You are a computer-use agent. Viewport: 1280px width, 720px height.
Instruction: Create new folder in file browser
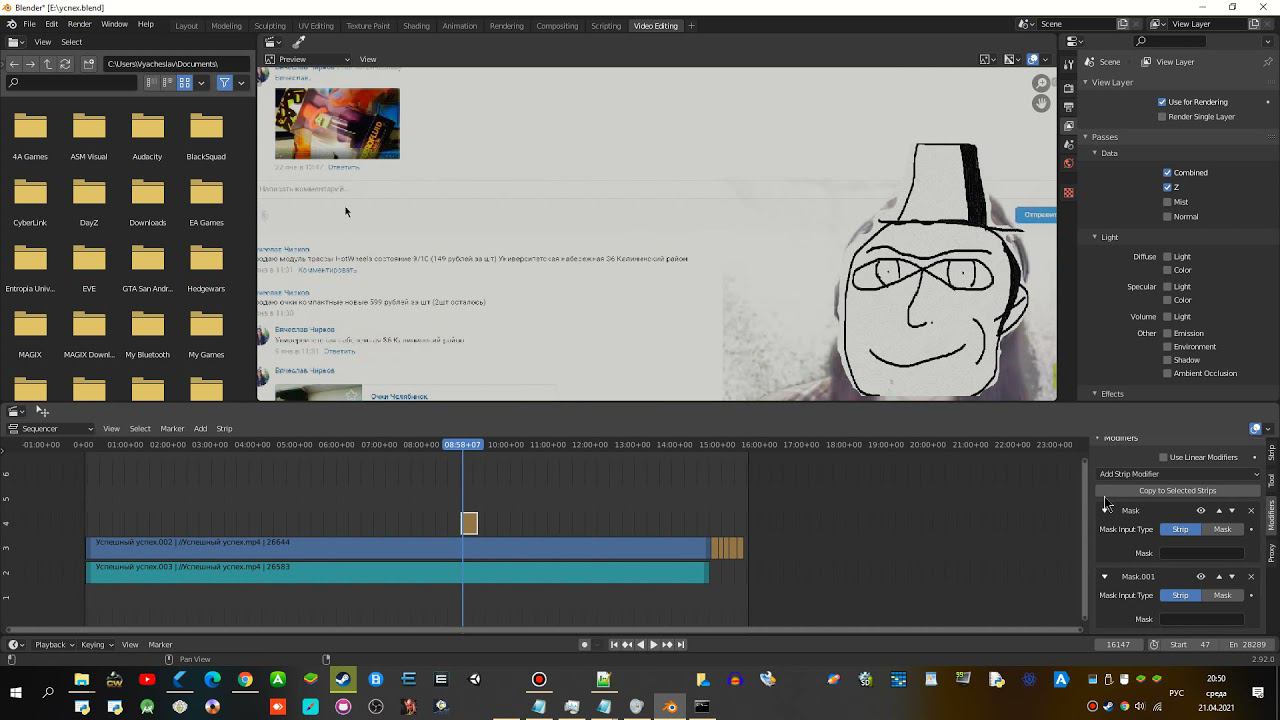(x=89, y=63)
